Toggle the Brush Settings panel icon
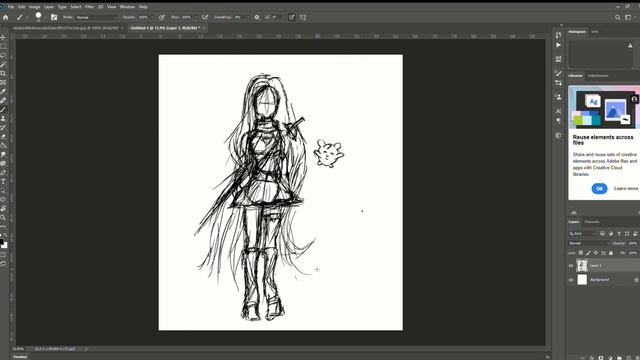The width and height of the screenshot is (640, 360). click(54, 18)
